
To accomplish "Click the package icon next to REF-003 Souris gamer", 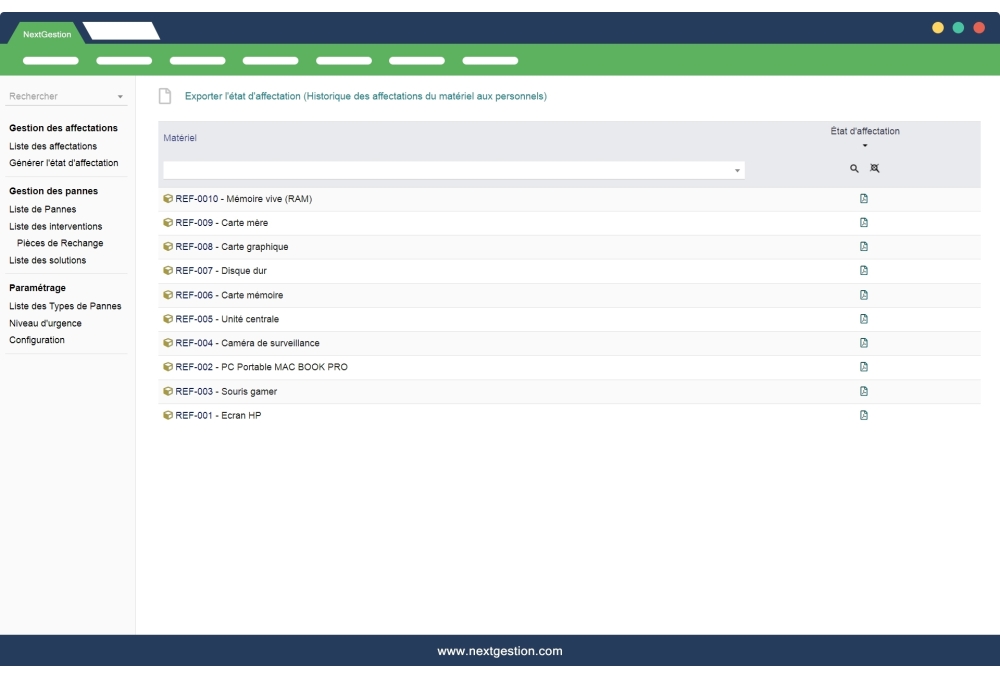I will [x=167, y=391].
